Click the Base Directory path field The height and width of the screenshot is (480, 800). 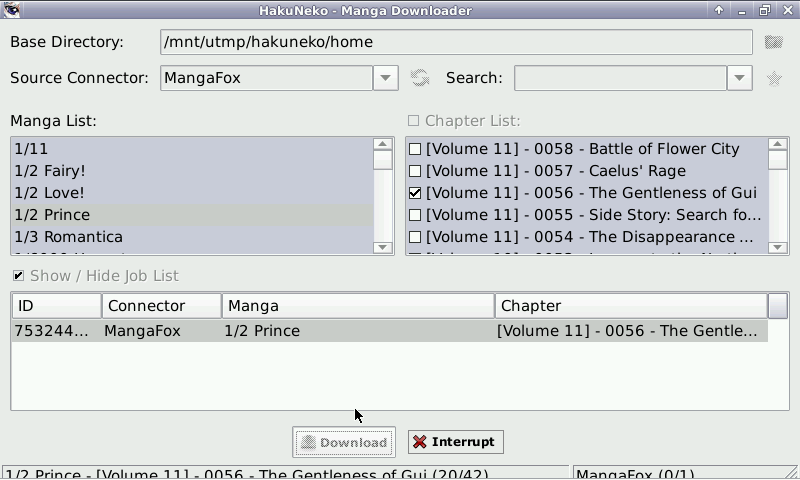pyautogui.click(x=456, y=42)
